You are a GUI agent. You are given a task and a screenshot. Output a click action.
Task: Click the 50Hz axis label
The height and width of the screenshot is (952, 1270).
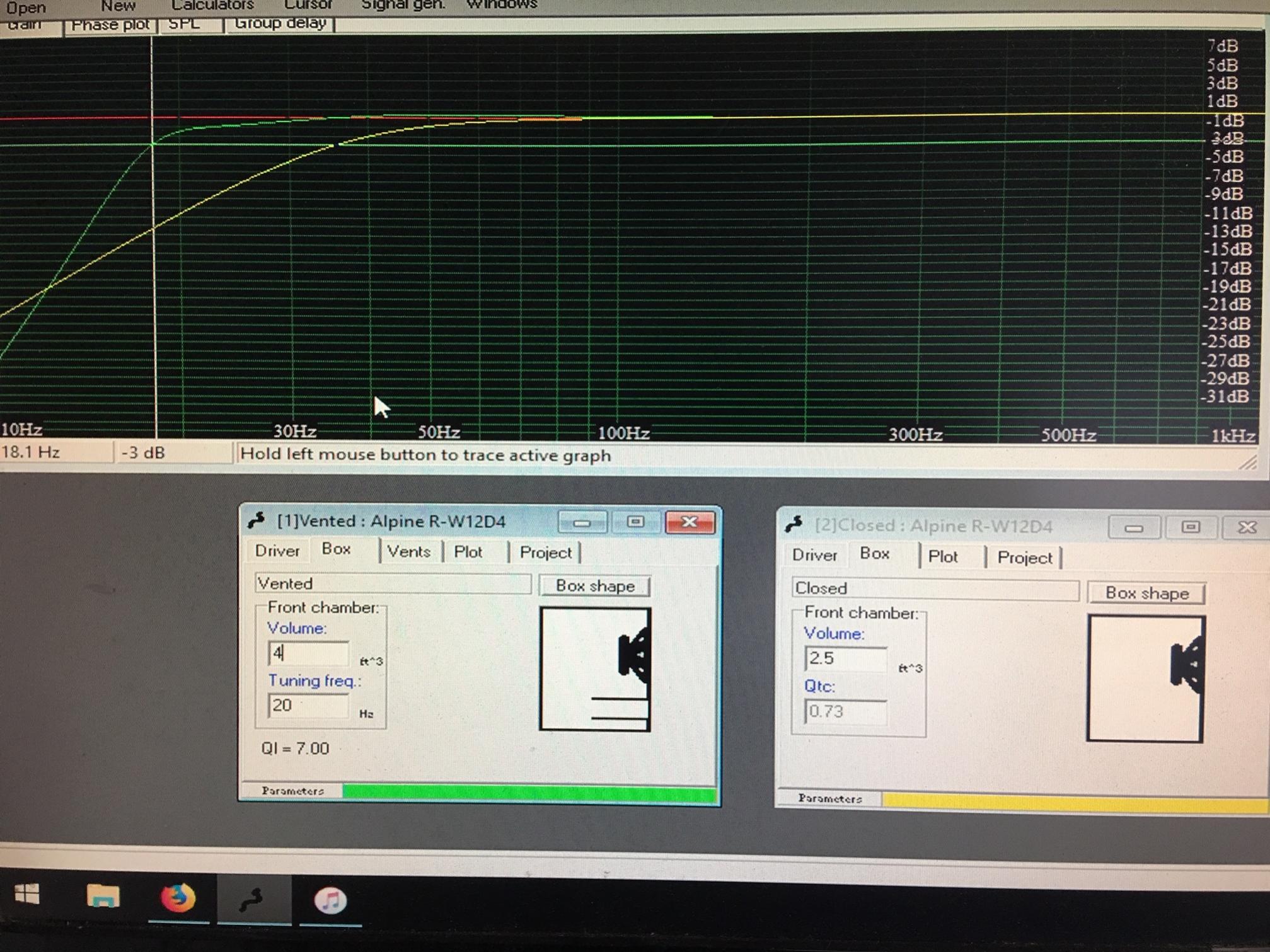(x=439, y=432)
